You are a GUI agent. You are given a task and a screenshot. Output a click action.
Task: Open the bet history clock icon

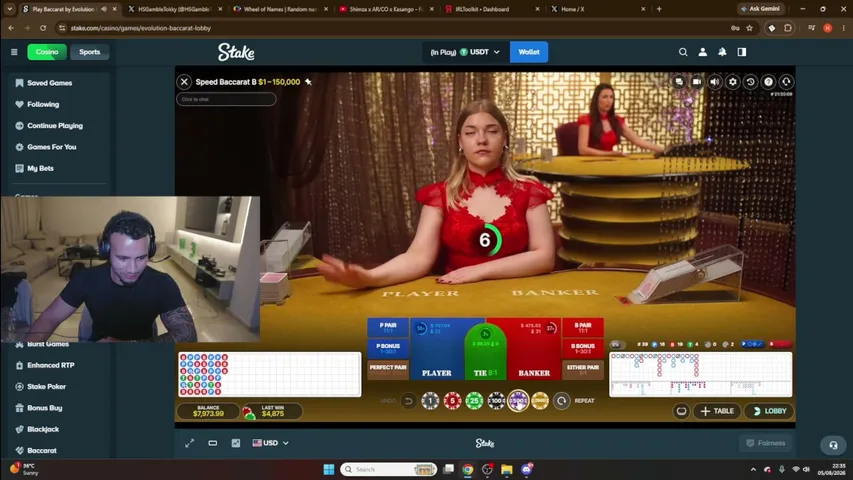tap(751, 82)
